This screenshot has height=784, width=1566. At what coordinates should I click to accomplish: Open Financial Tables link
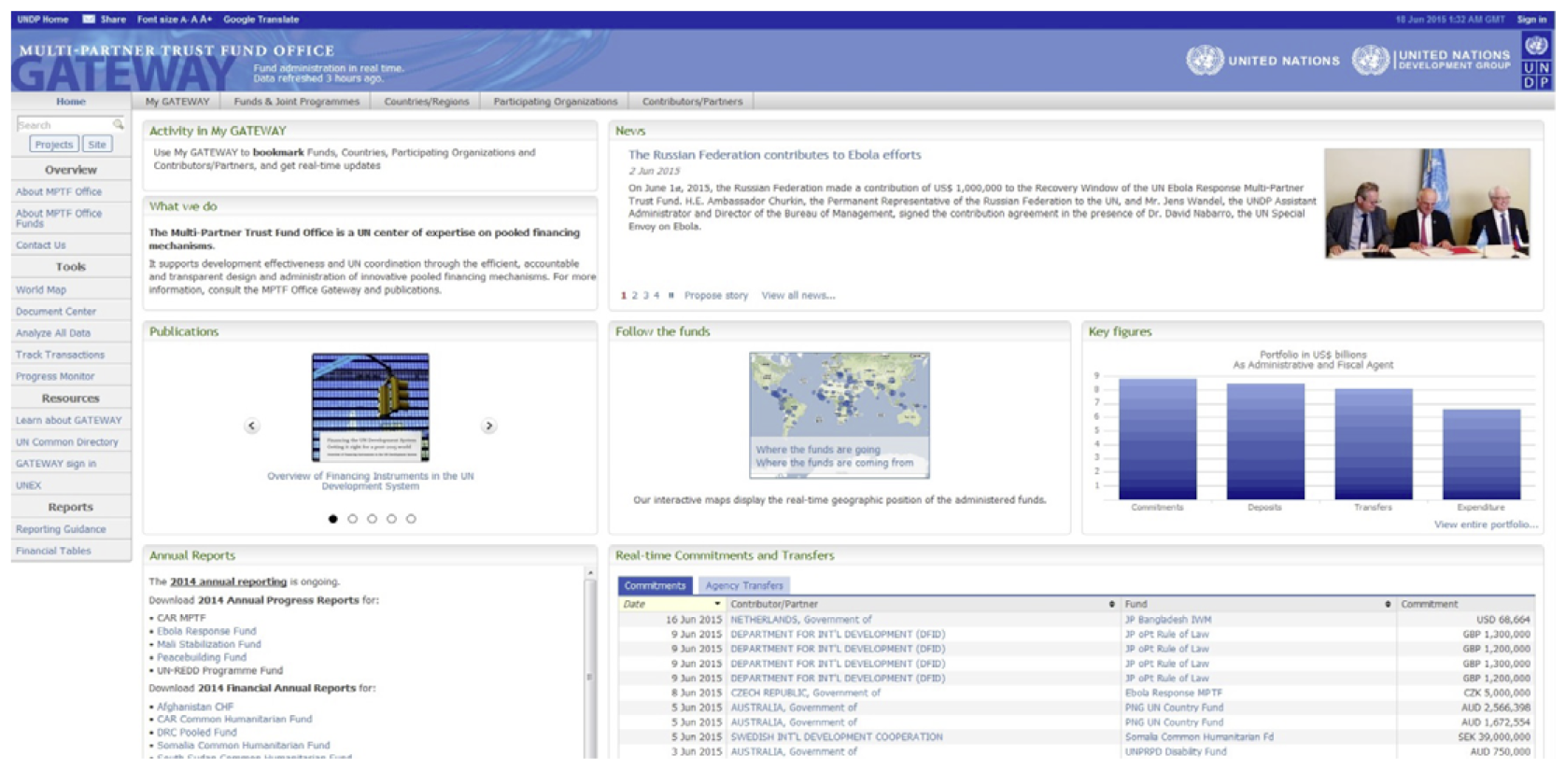(53, 551)
